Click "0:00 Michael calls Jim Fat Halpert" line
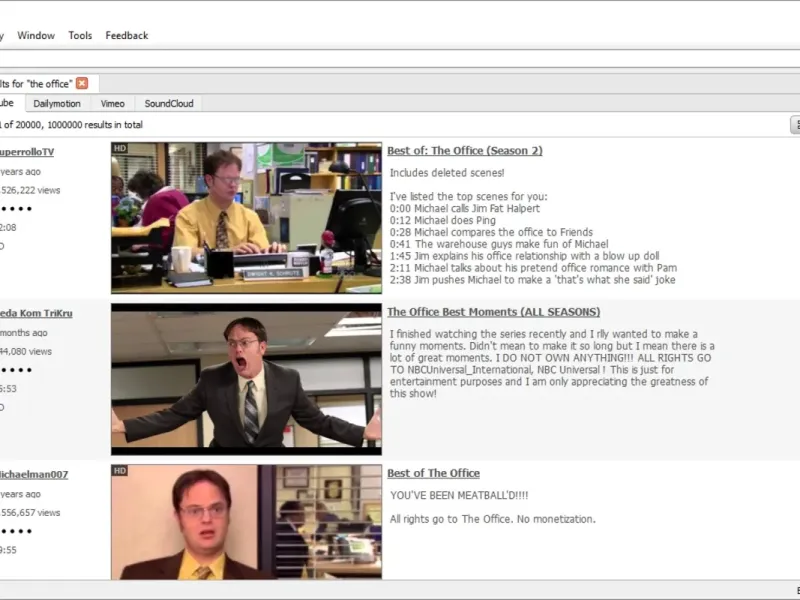 465,209
